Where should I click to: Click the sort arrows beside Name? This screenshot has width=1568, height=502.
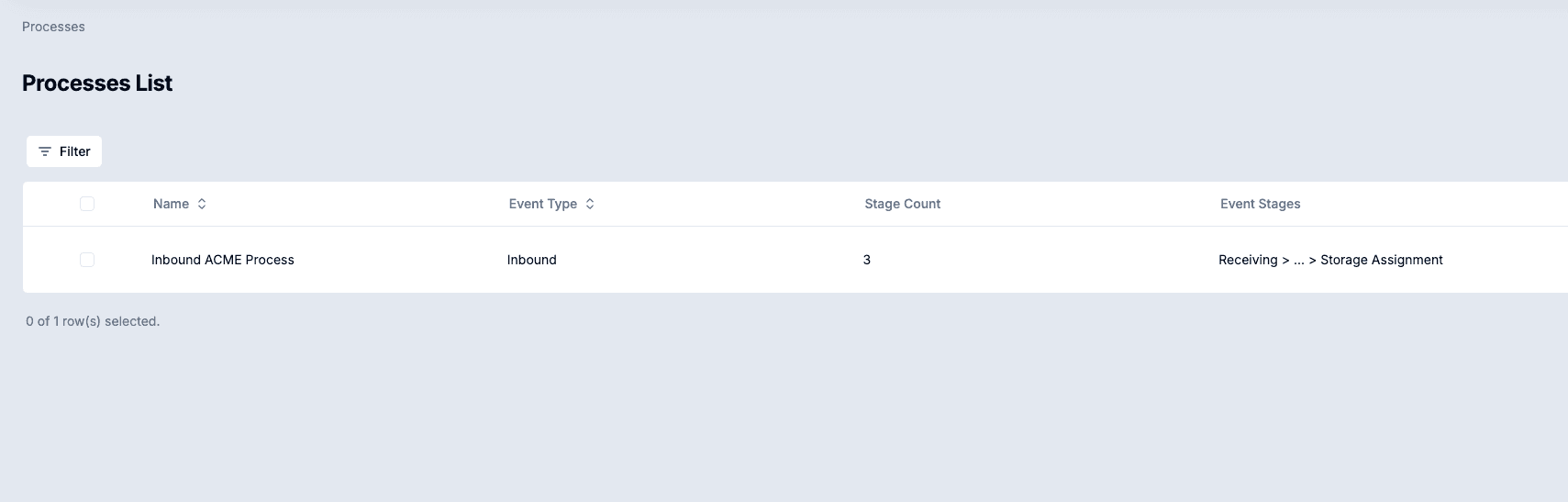click(202, 204)
